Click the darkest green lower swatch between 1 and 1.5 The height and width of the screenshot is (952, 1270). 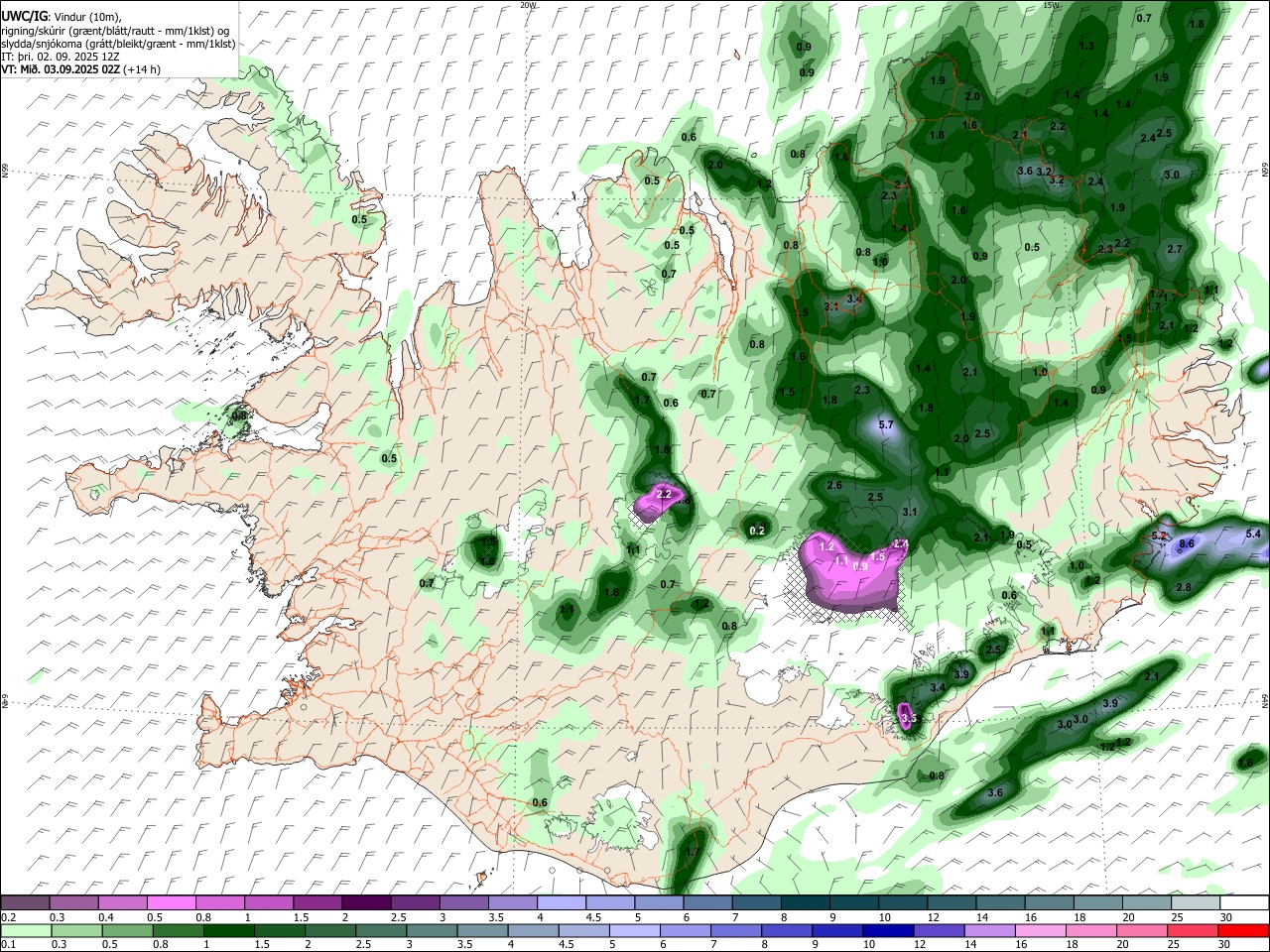coord(227,930)
